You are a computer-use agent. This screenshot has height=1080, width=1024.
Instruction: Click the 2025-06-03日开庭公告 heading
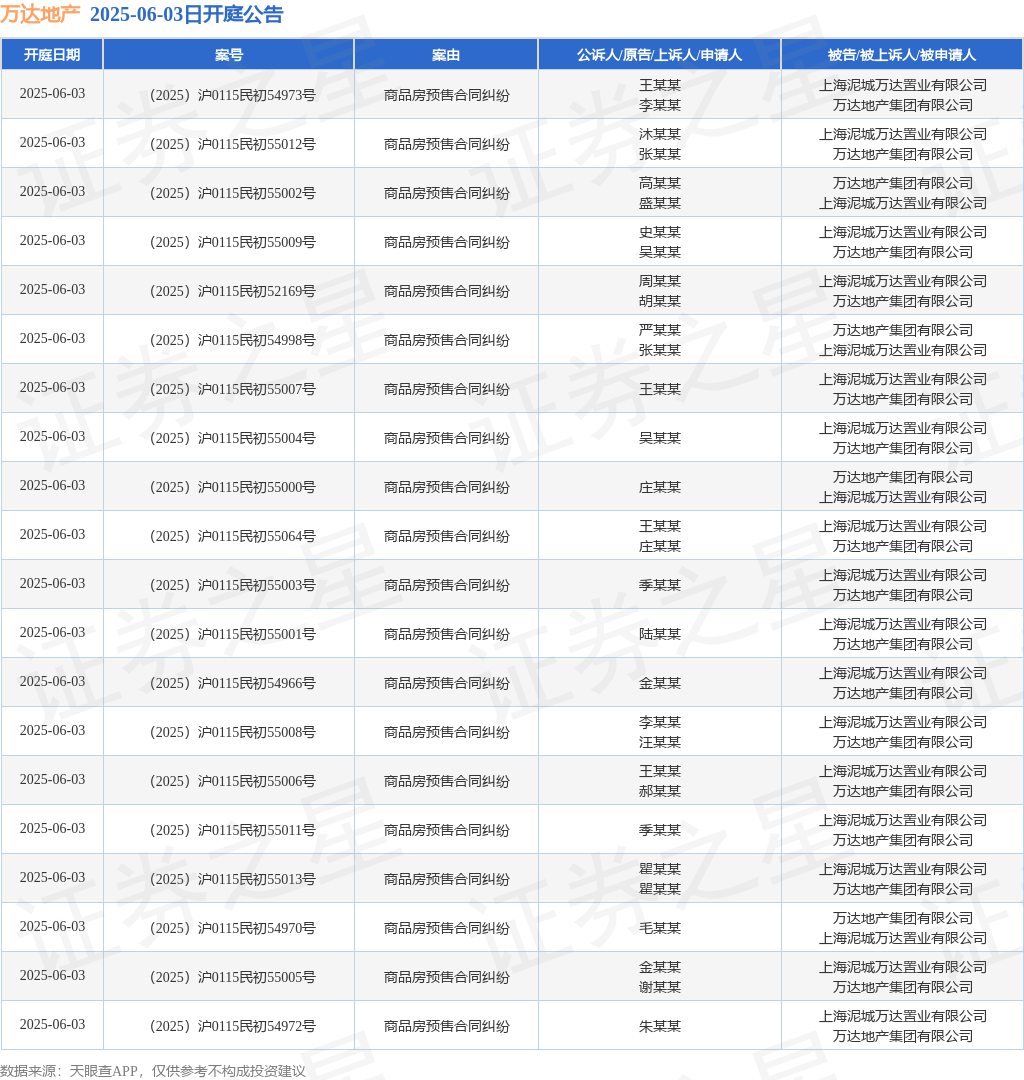187,14
